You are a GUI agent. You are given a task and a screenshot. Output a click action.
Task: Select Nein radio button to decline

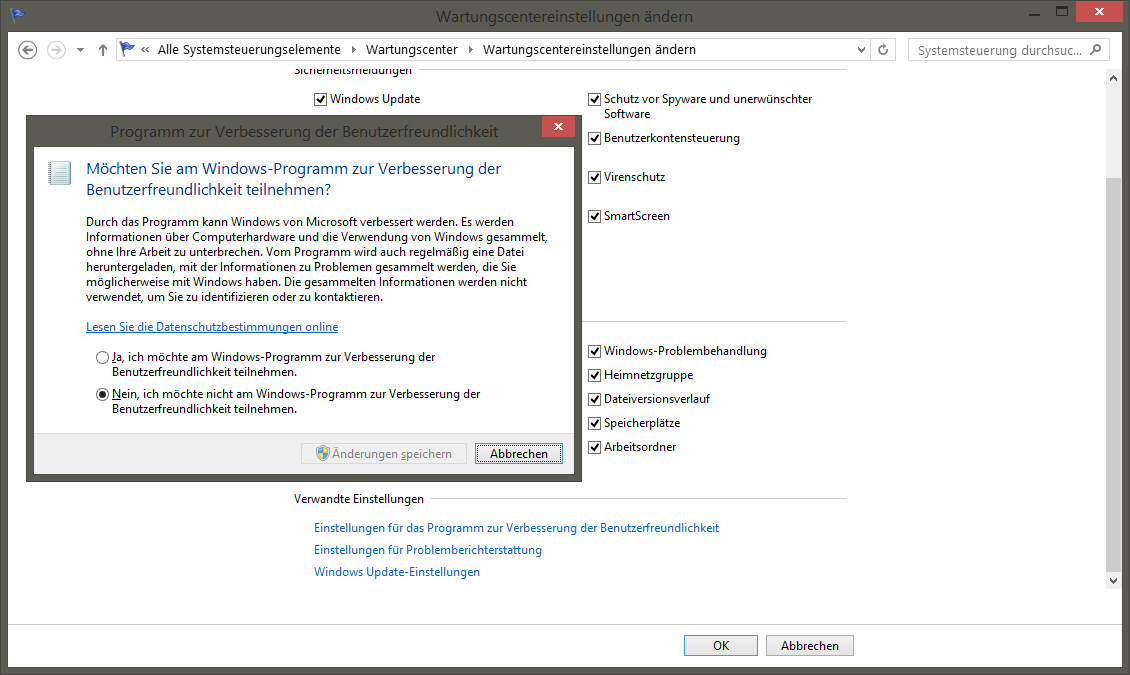point(102,395)
